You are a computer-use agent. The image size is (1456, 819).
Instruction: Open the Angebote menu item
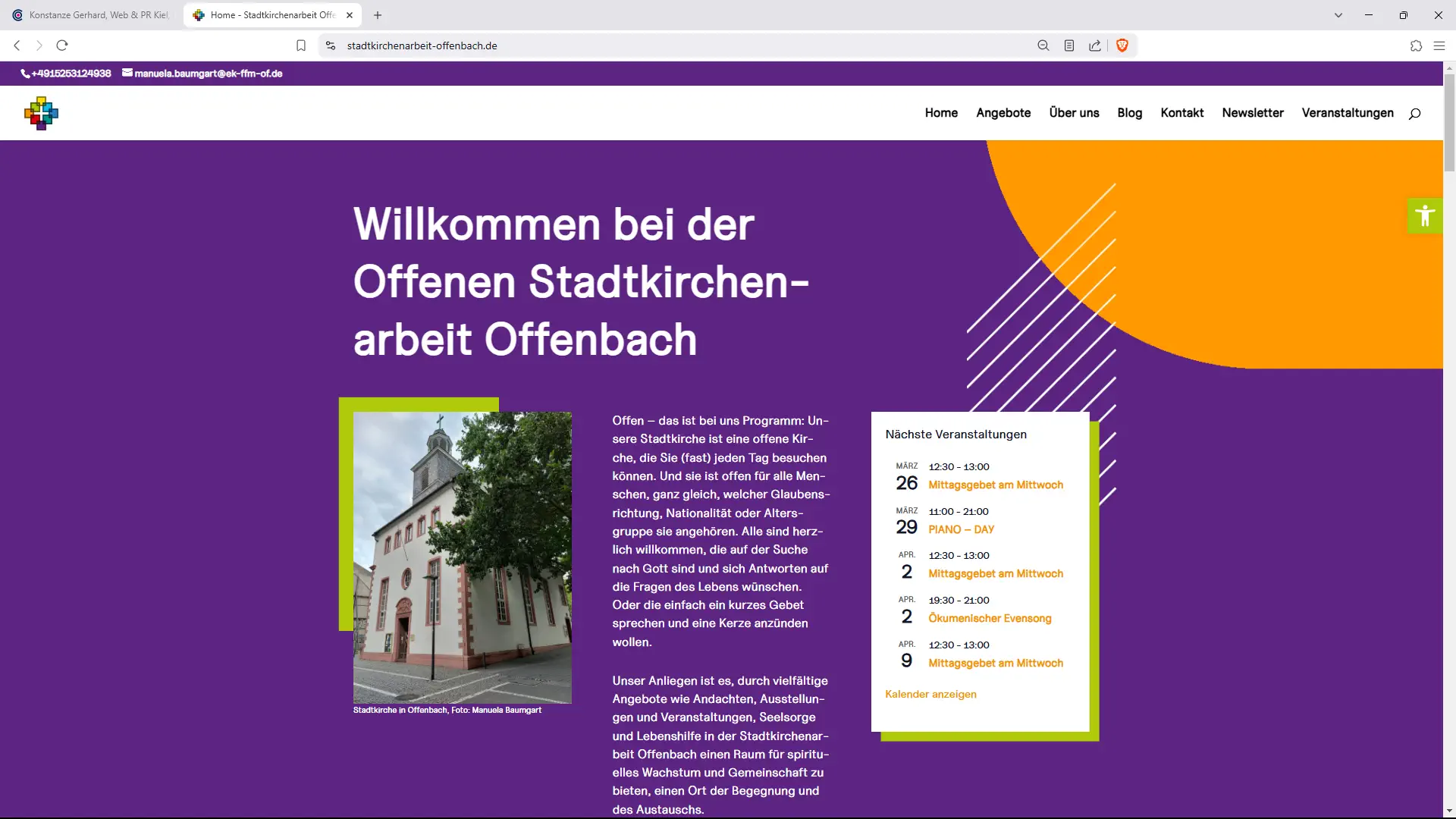1003,113
